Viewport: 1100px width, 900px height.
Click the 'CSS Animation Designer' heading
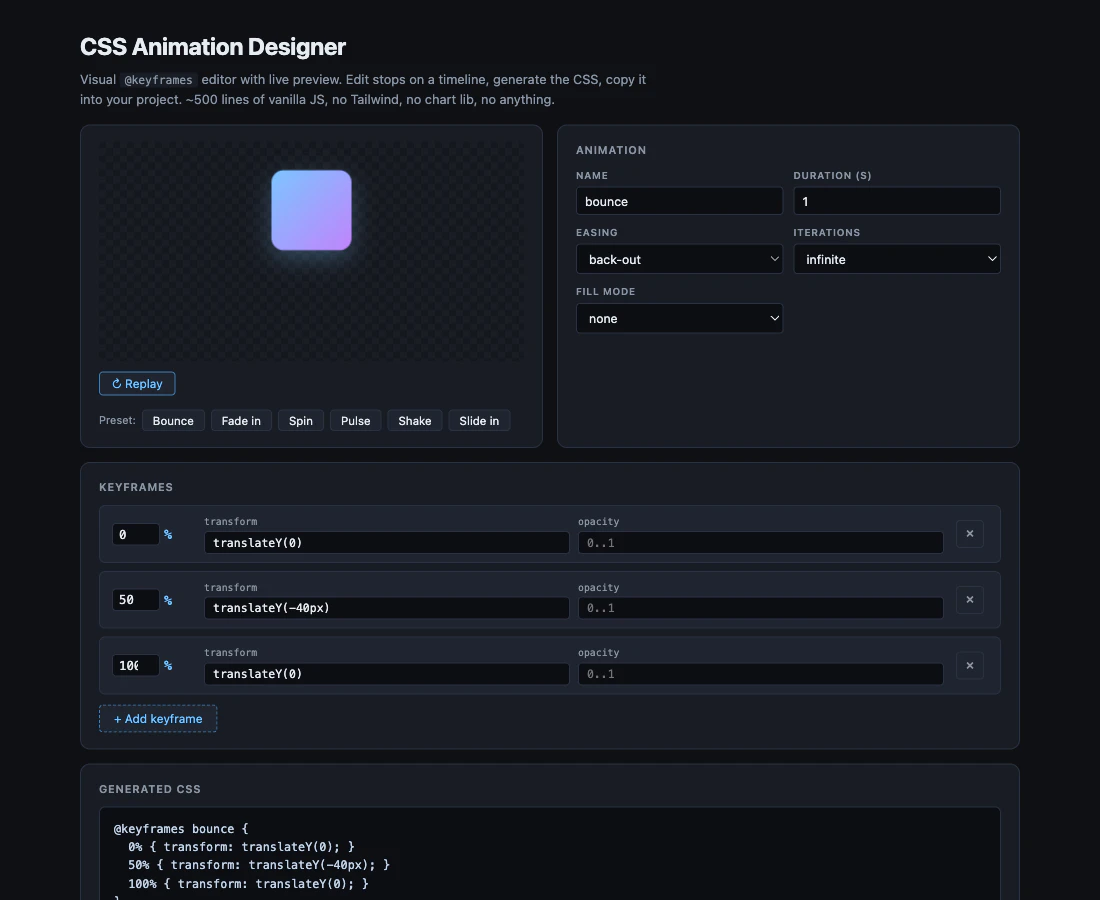click(x=213, y=47)
